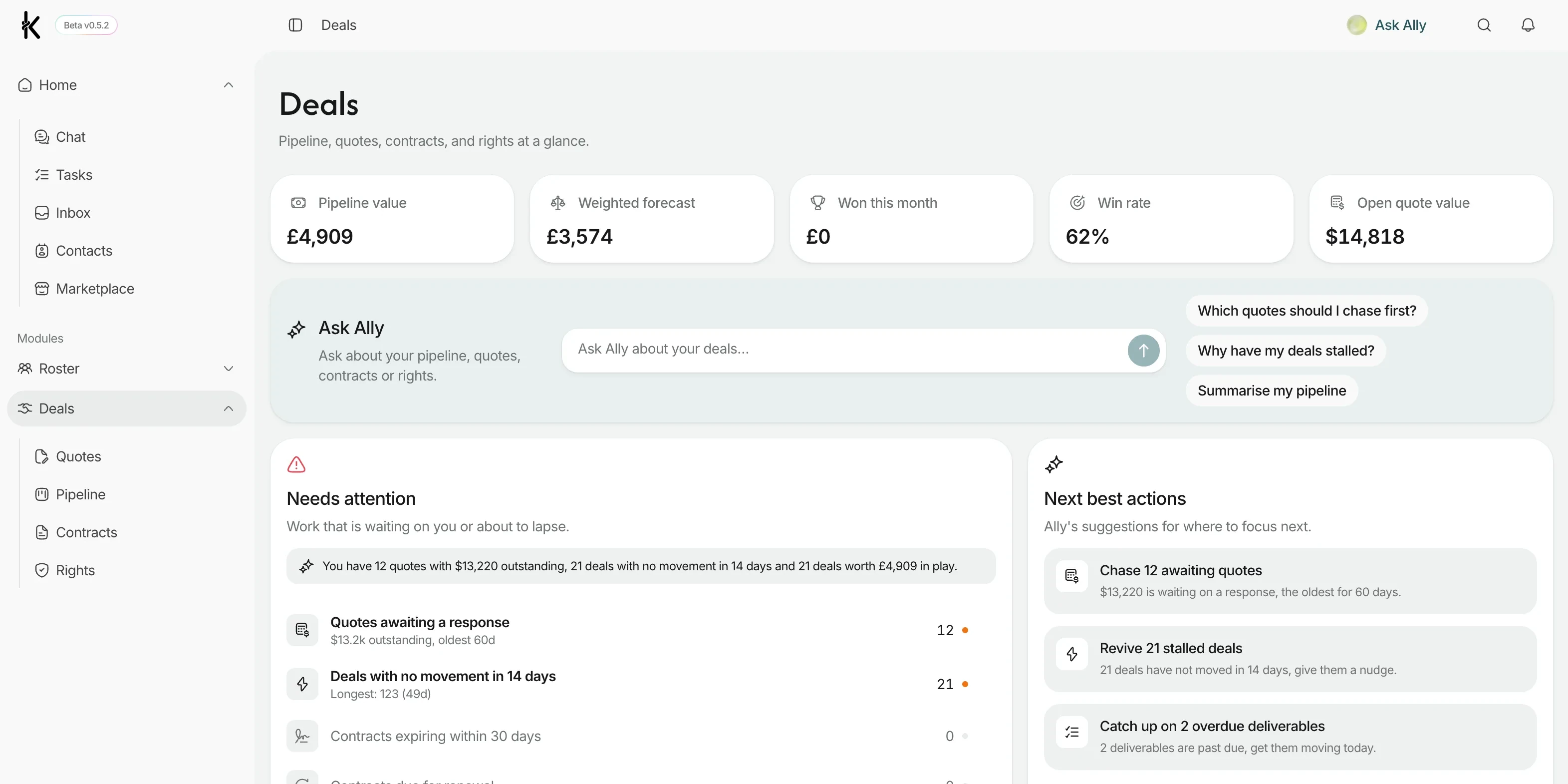Image resolution: width=1568 pixels, height=784 pixels.
Task: Click the Pipeline value cash icon
Action: pos(298,203)
